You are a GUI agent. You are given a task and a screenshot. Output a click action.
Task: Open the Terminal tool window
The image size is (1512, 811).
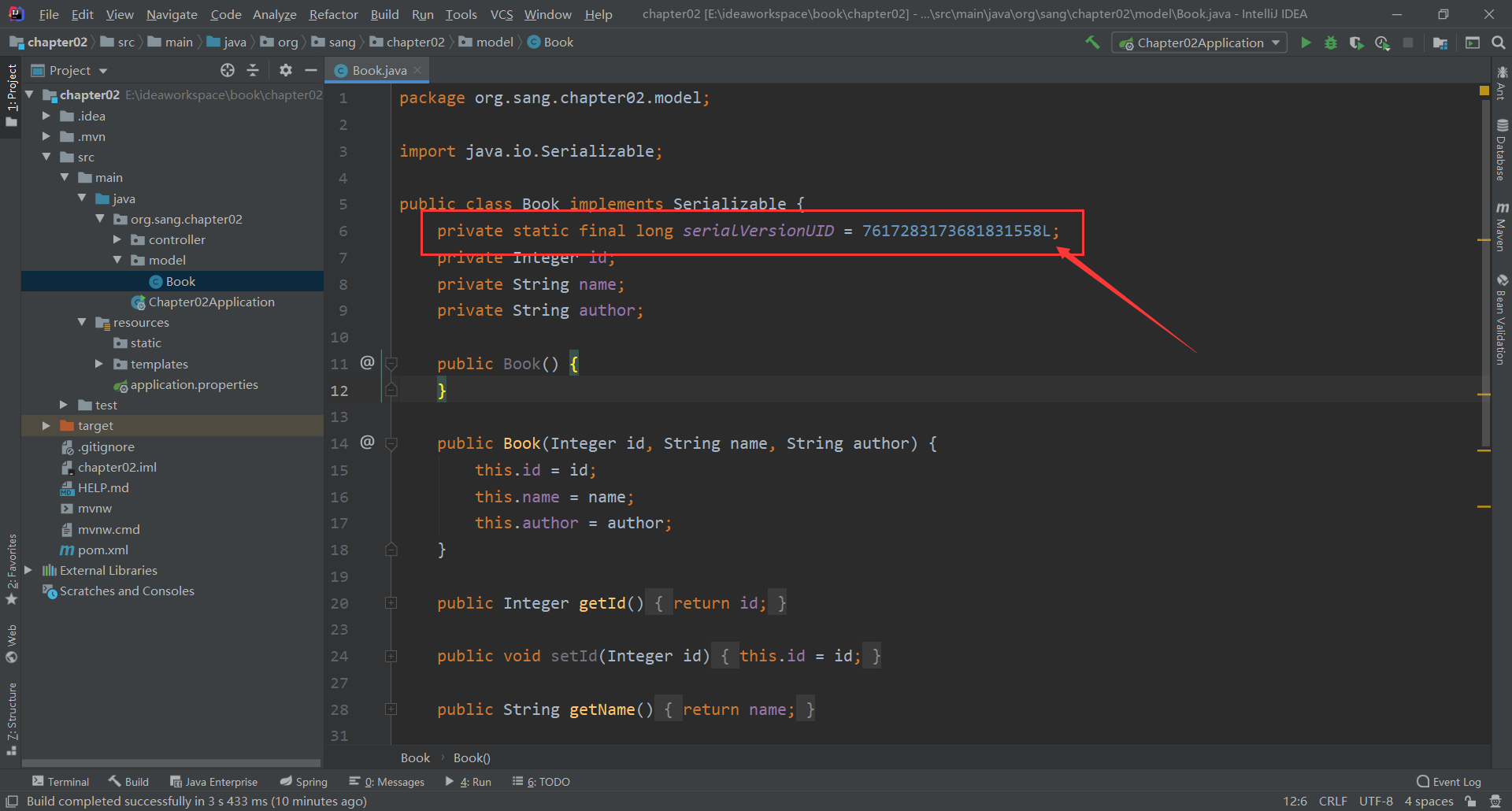tap(61, 781)
